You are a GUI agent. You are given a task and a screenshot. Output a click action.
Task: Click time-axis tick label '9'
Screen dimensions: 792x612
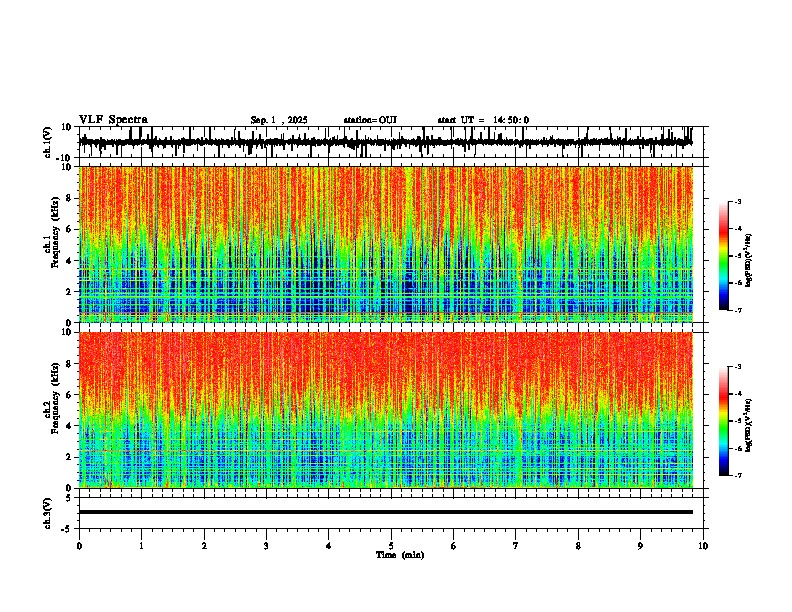[640, 546]
